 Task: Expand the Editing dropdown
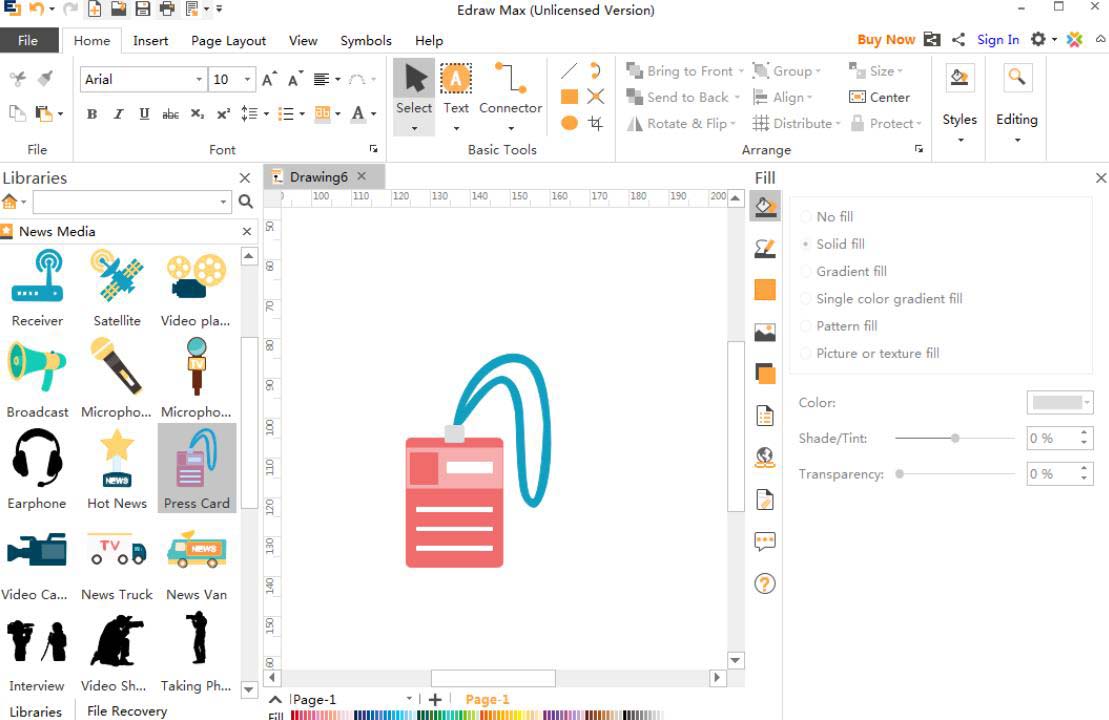[x=1017, y=140]
